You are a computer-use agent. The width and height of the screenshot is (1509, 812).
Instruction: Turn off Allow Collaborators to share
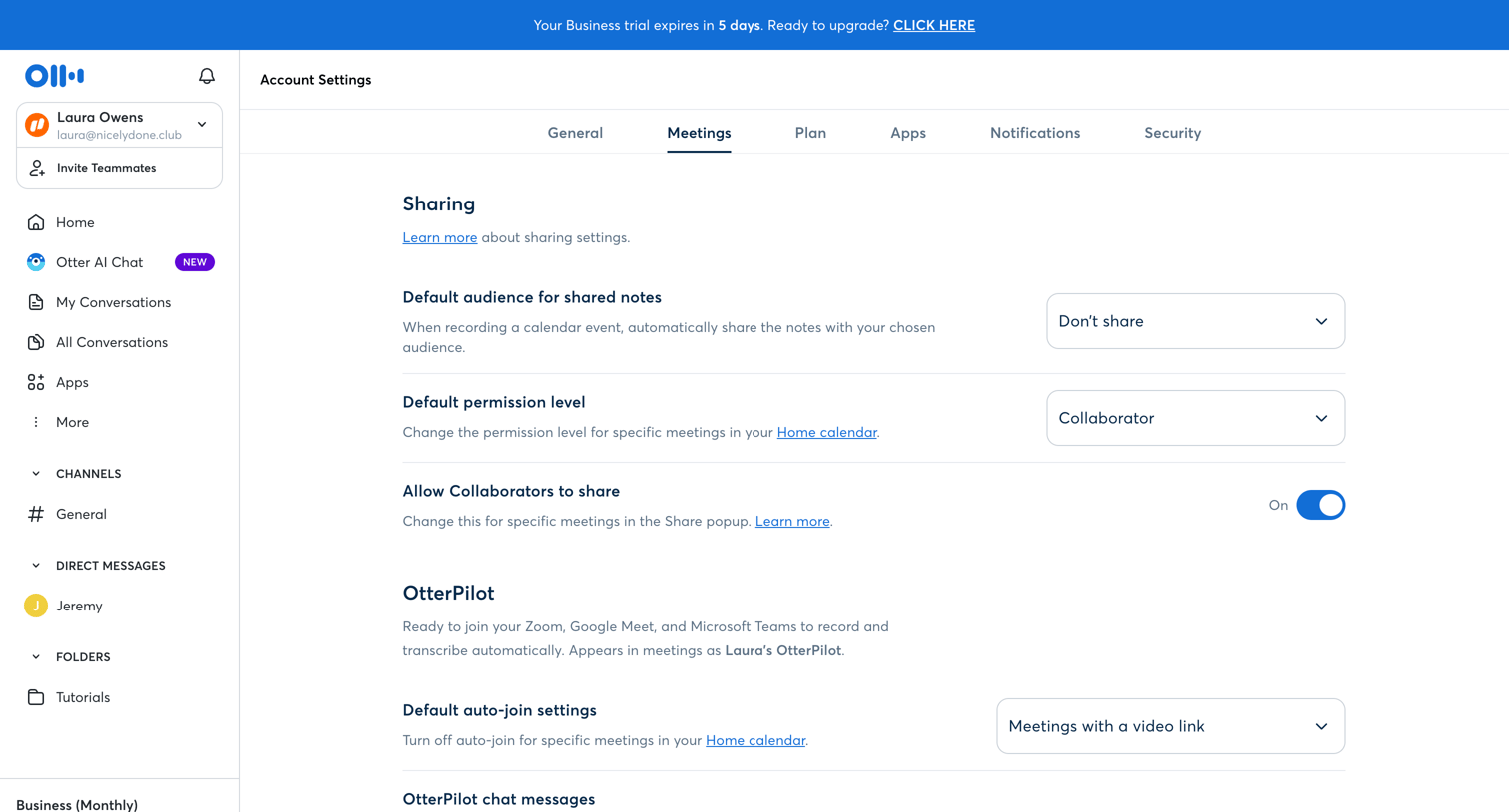1320,505
